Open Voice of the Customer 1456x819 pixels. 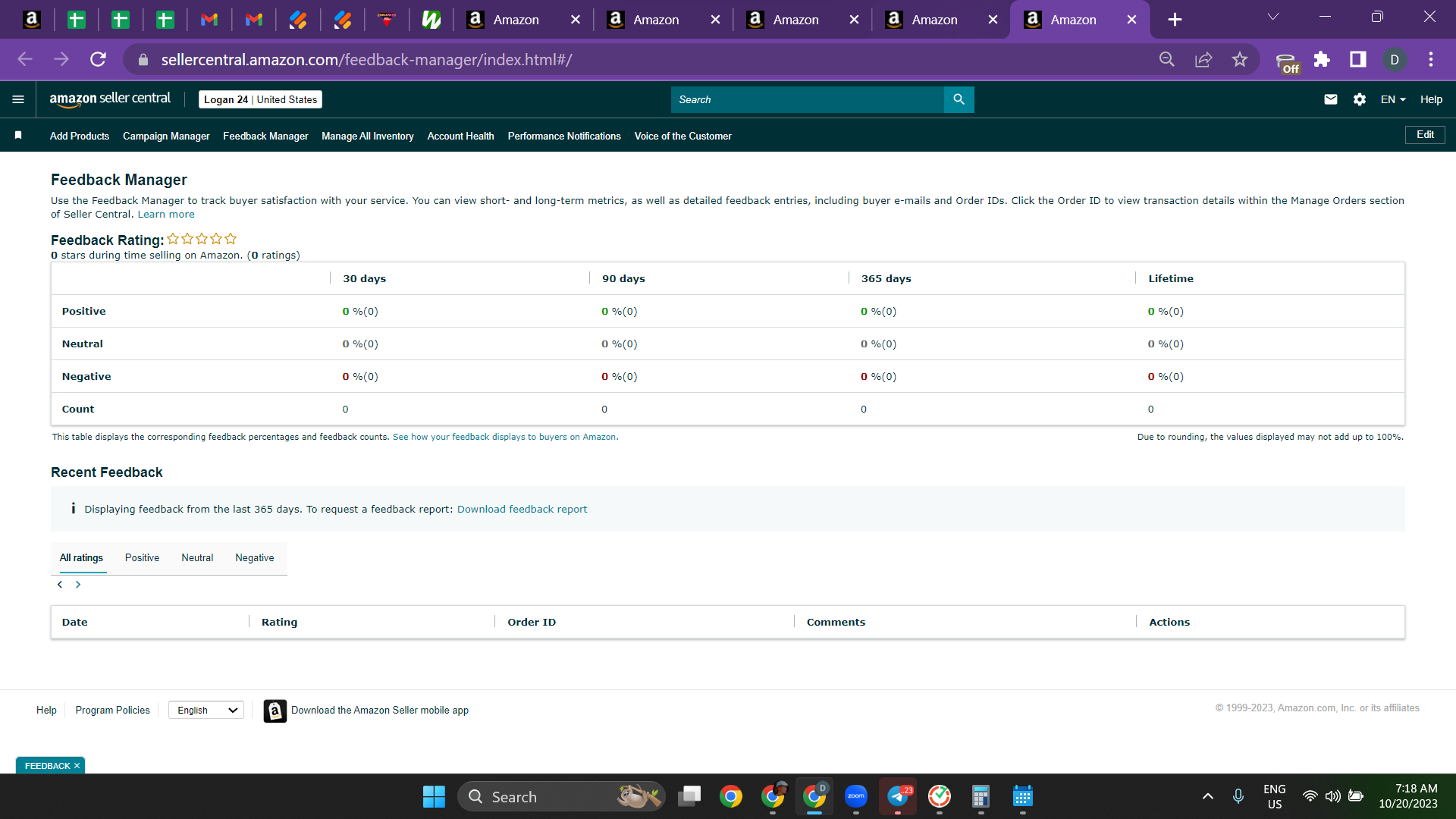(x=682, y=136)
